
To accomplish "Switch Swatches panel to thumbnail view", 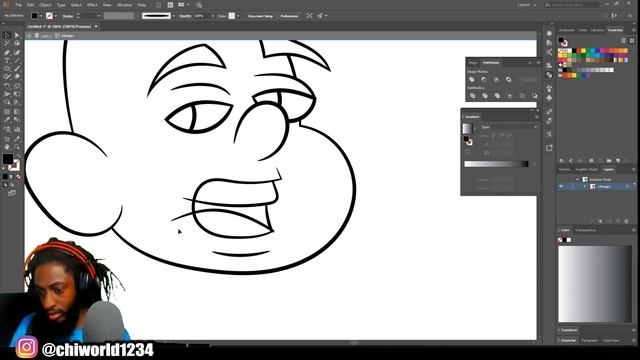I will tap(632, 40).
